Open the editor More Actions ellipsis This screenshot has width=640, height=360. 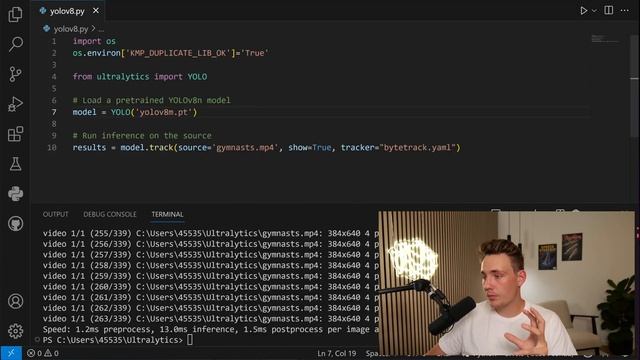click(x=625, y=11)
